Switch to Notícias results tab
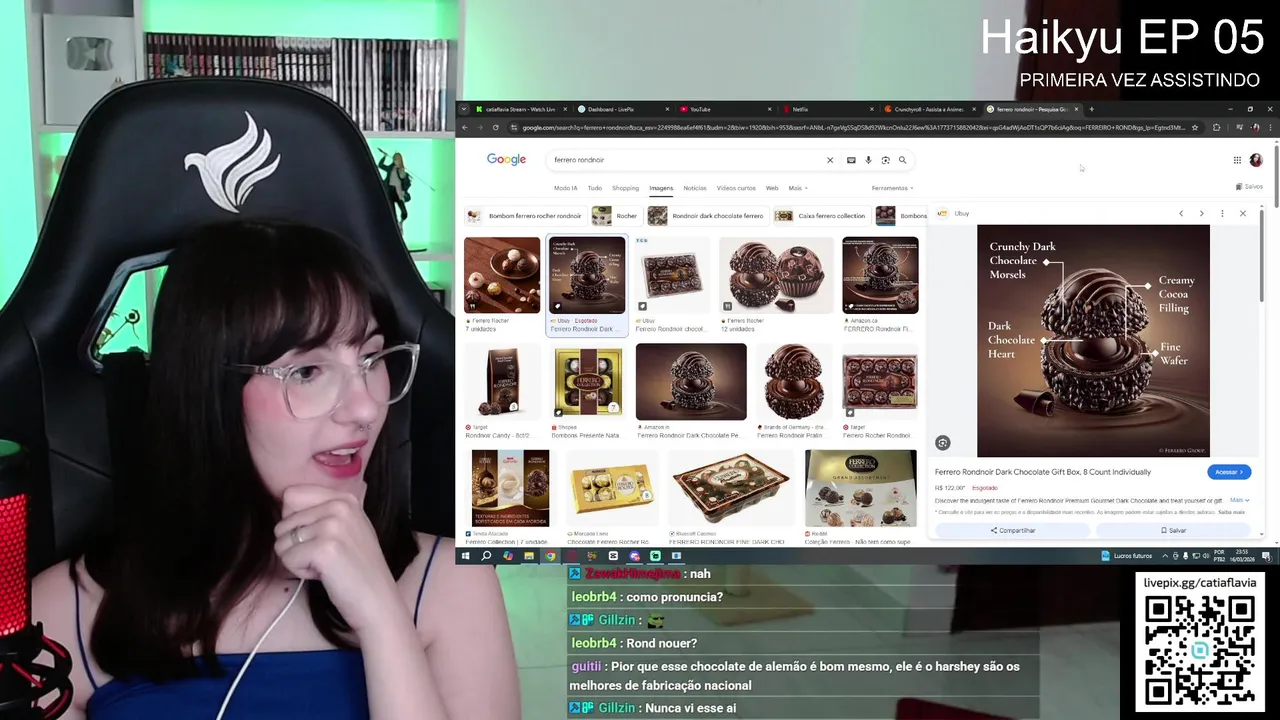This screenshot has height=720, width=1280. click(695, 188)
